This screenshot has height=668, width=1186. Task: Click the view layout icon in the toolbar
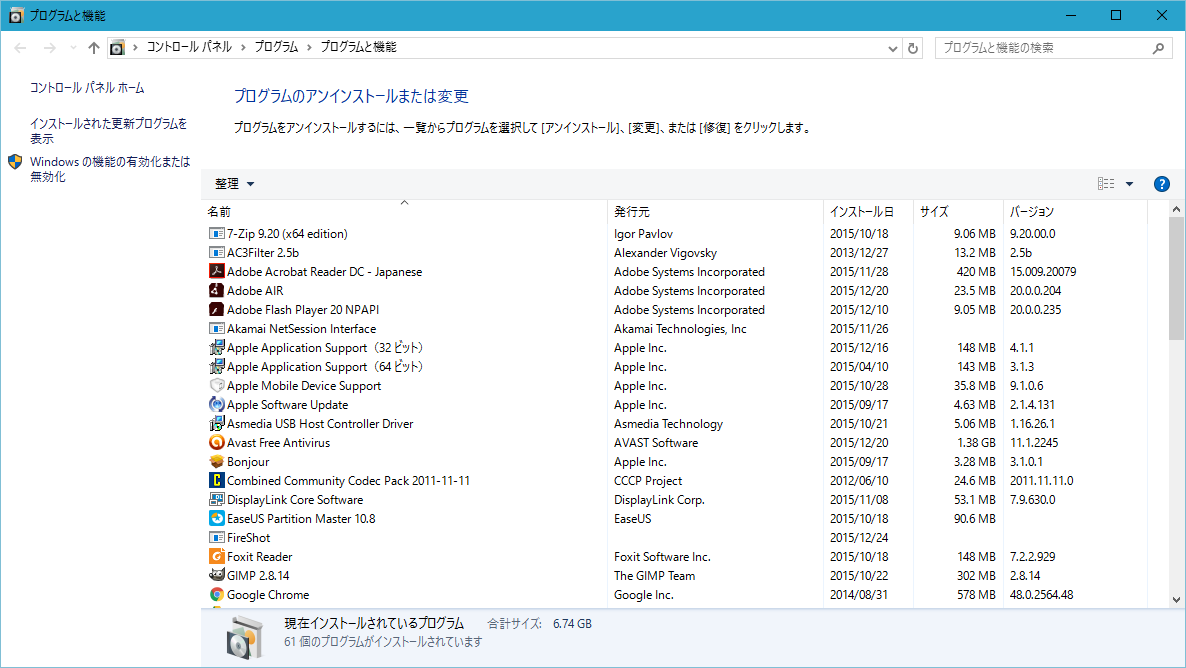[1106, 184]
